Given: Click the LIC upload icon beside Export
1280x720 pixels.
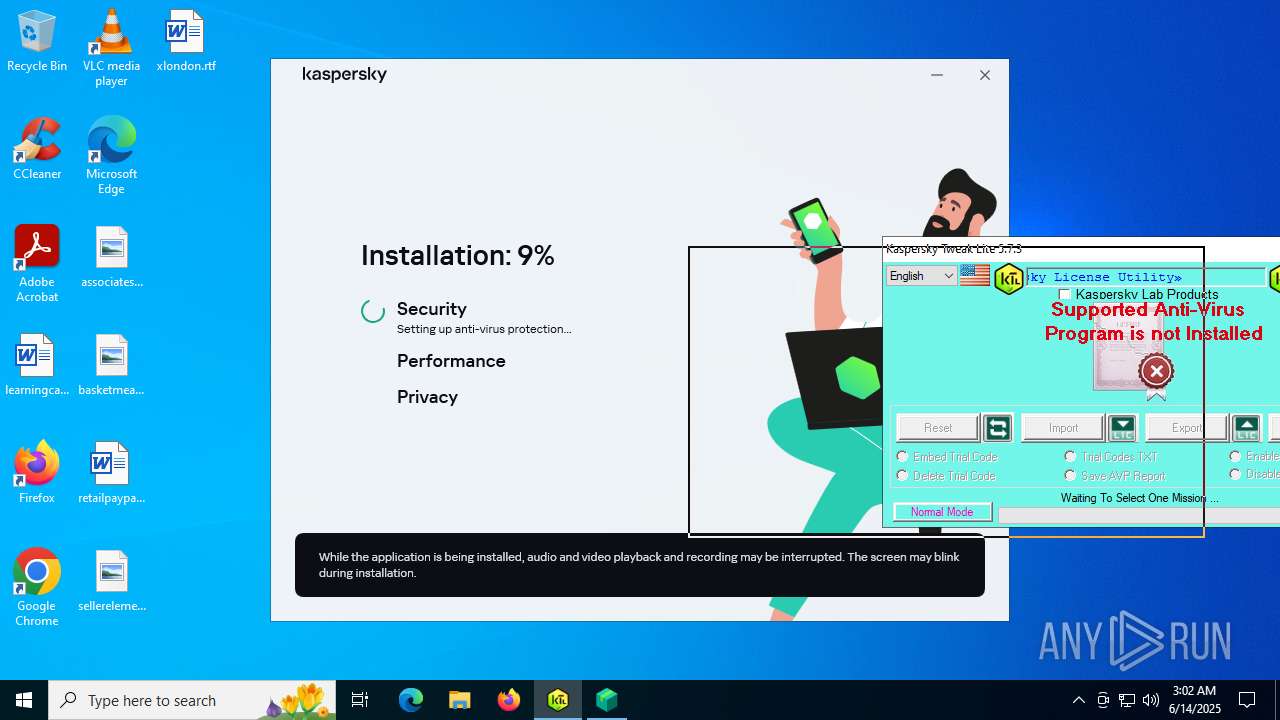Looking at the screenshot, I should click(1246, 428).
